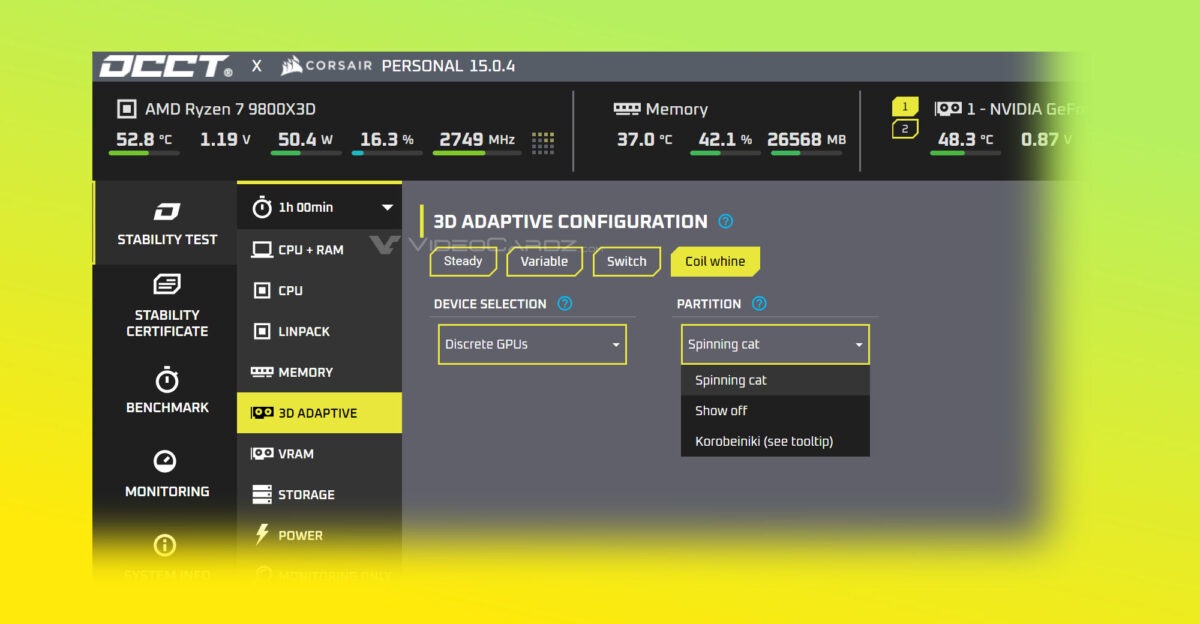1200x624 pixels.
Task: Click the CPU core grid icon
Action: tap(543, 142)
